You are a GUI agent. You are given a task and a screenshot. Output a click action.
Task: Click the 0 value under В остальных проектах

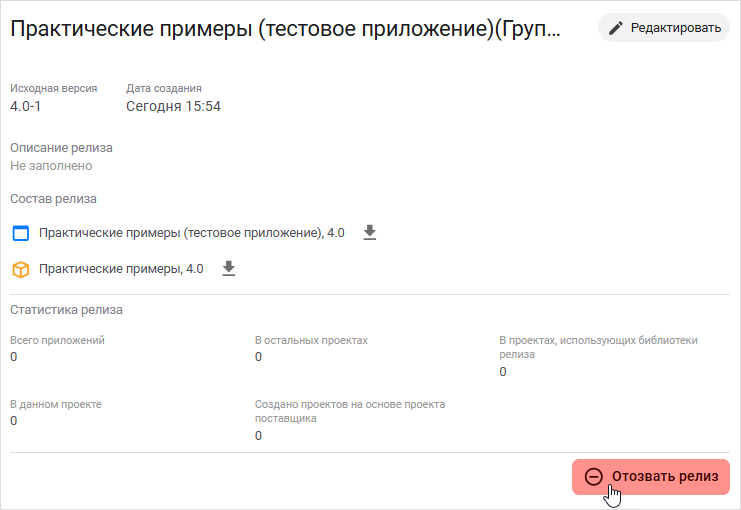[x=258, y=357]
